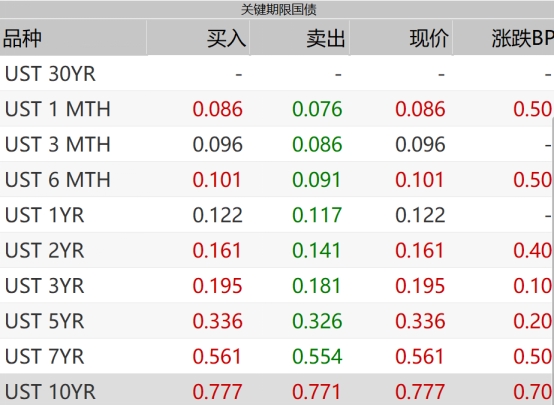Select the UST 1YR row label
The image size is (554, 405).
[45, 215]
